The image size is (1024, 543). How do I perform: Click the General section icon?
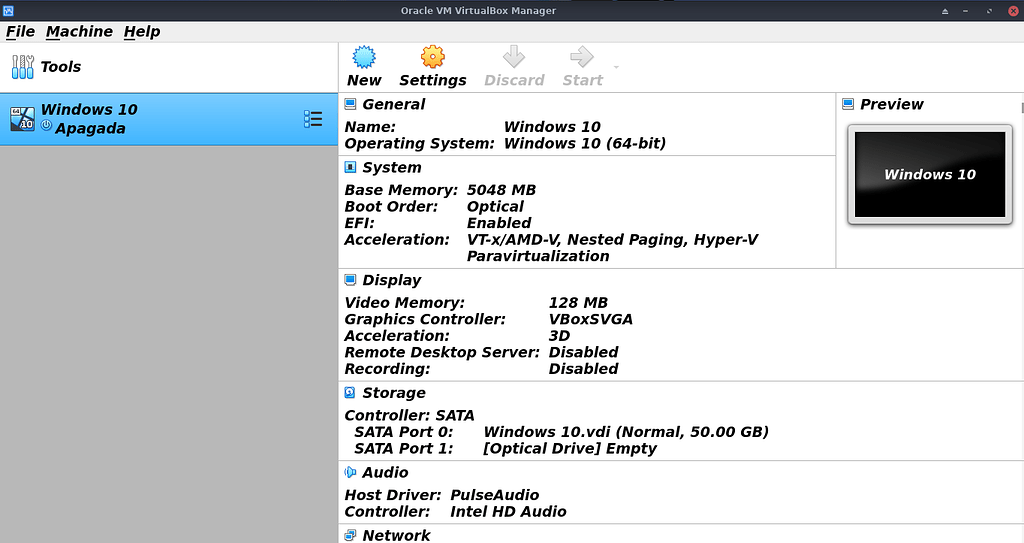coord(351,104)
